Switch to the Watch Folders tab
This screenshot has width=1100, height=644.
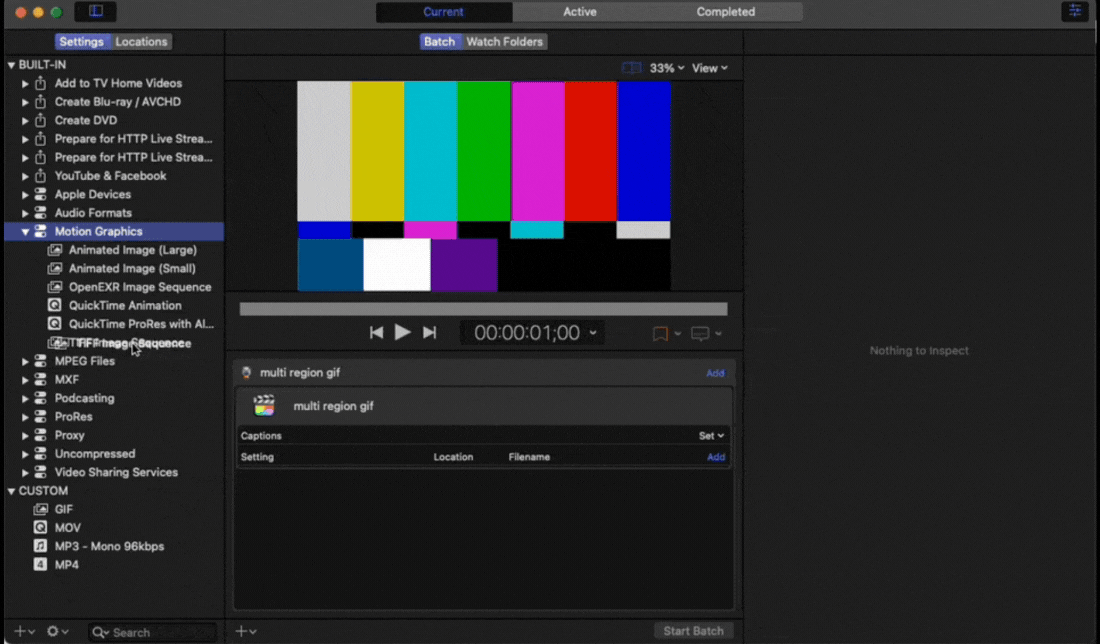[x=504, y=41]
